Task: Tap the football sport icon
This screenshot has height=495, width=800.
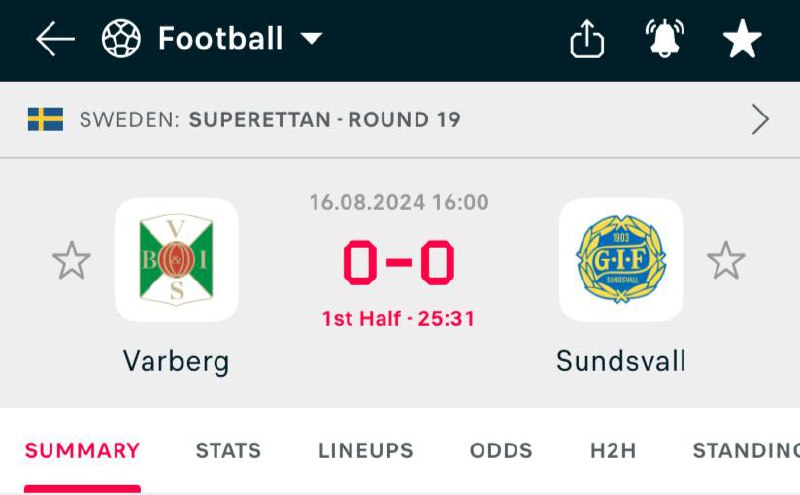Action: (x=121, y=40)
